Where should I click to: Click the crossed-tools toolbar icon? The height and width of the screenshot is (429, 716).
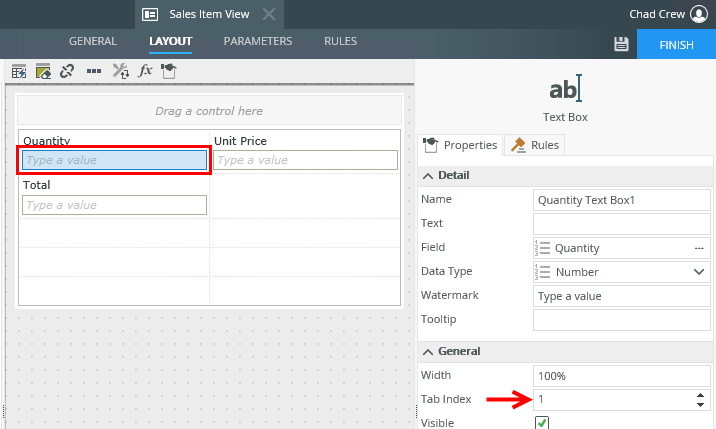[x=120, y=71]
